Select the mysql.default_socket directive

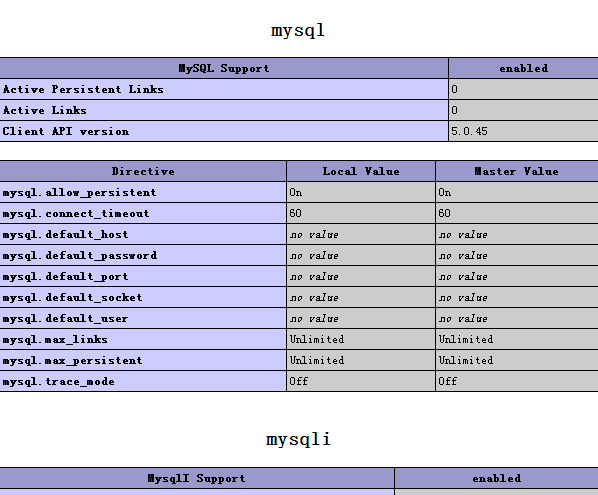(72, 297)
